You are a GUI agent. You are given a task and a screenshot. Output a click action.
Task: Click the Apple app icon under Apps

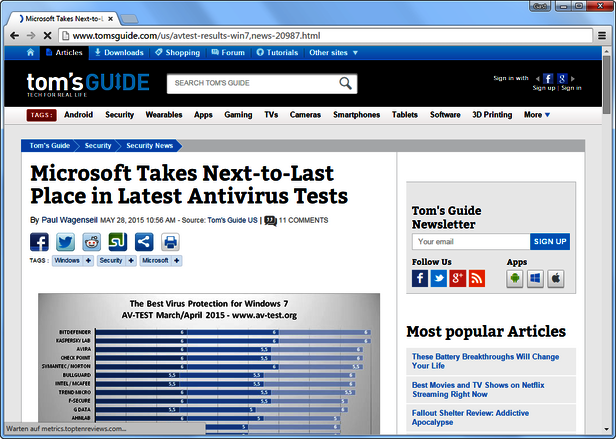coord(556,278)
